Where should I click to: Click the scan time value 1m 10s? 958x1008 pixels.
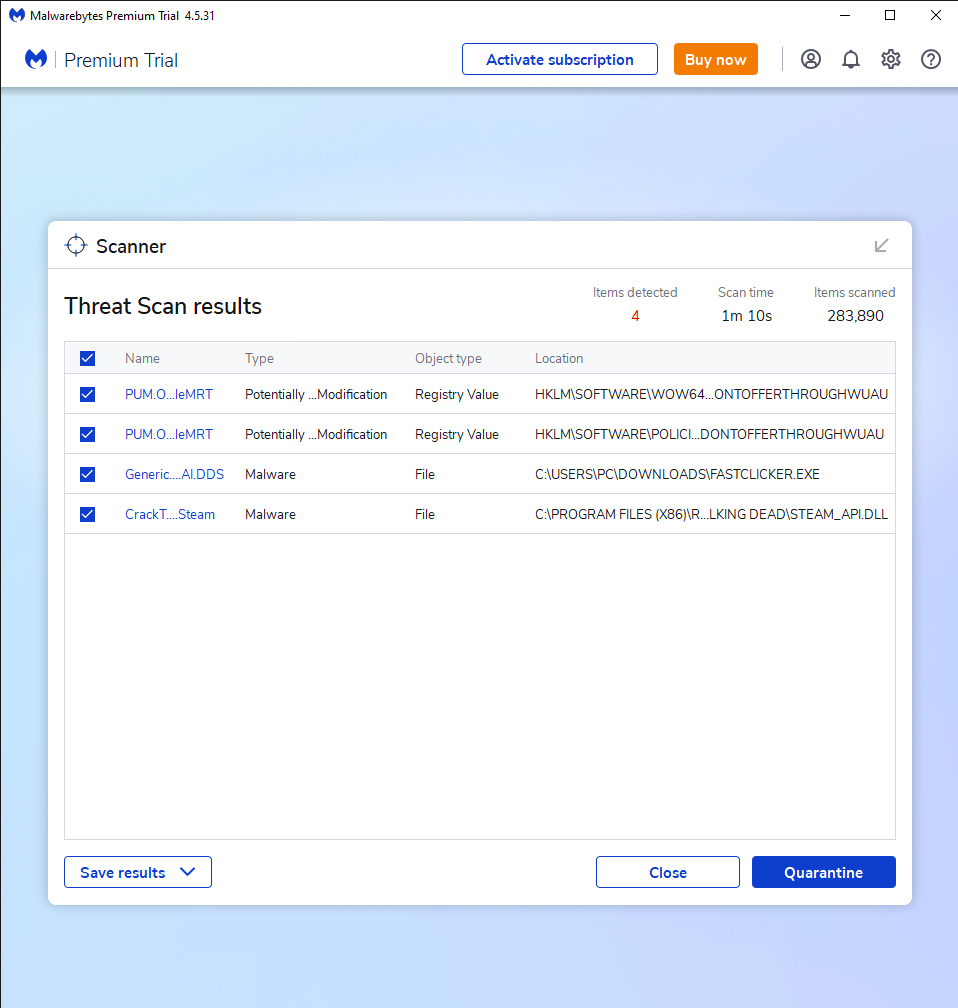point(746,316)
